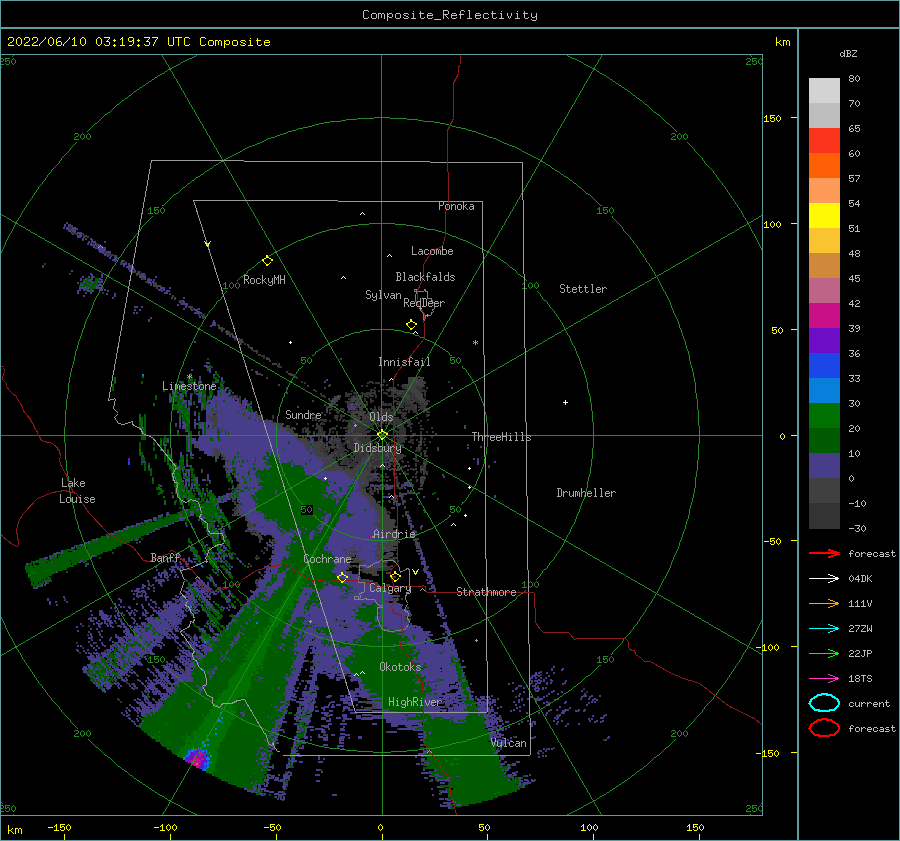Click the 80 dBZ color swatch

pyautogui.click(x=824, y=90)
